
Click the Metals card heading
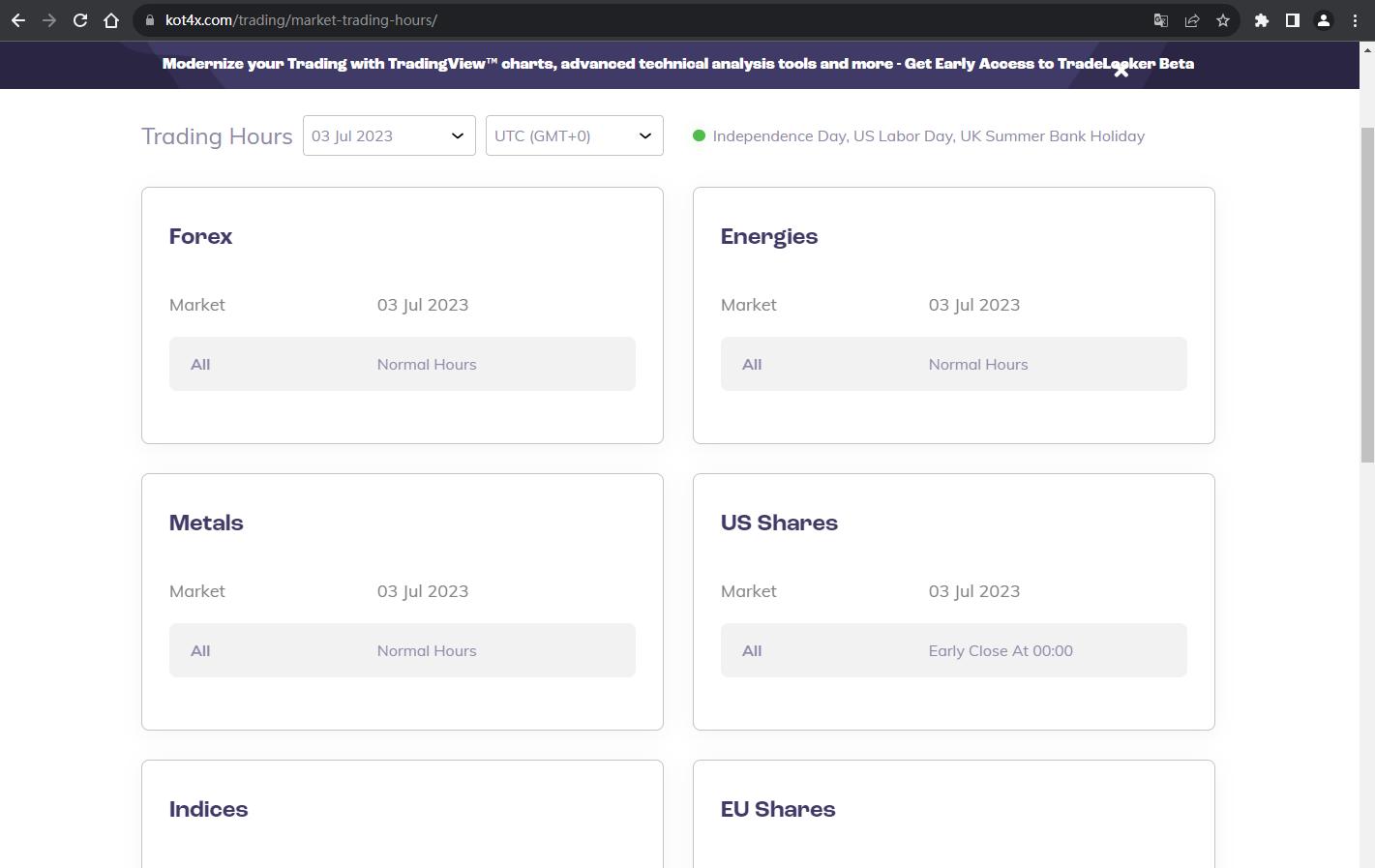pyautogui.click(x=206, y=523)
